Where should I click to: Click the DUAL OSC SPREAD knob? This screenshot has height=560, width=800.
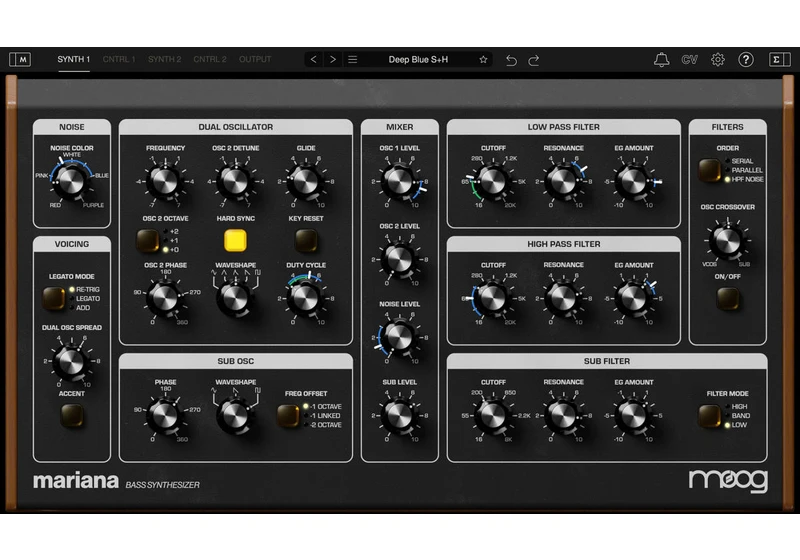tap(71, 361)
